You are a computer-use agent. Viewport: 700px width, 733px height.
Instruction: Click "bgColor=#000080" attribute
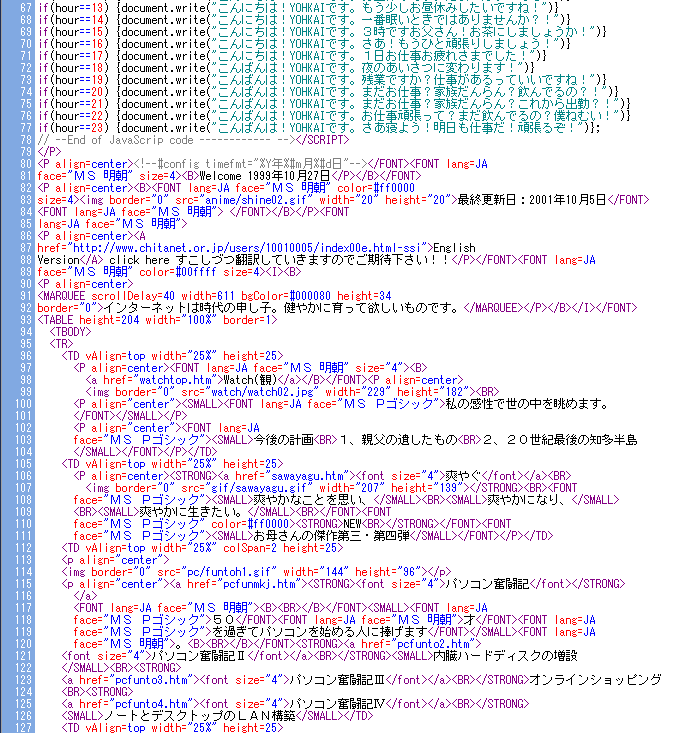click(x=286, y=296)
